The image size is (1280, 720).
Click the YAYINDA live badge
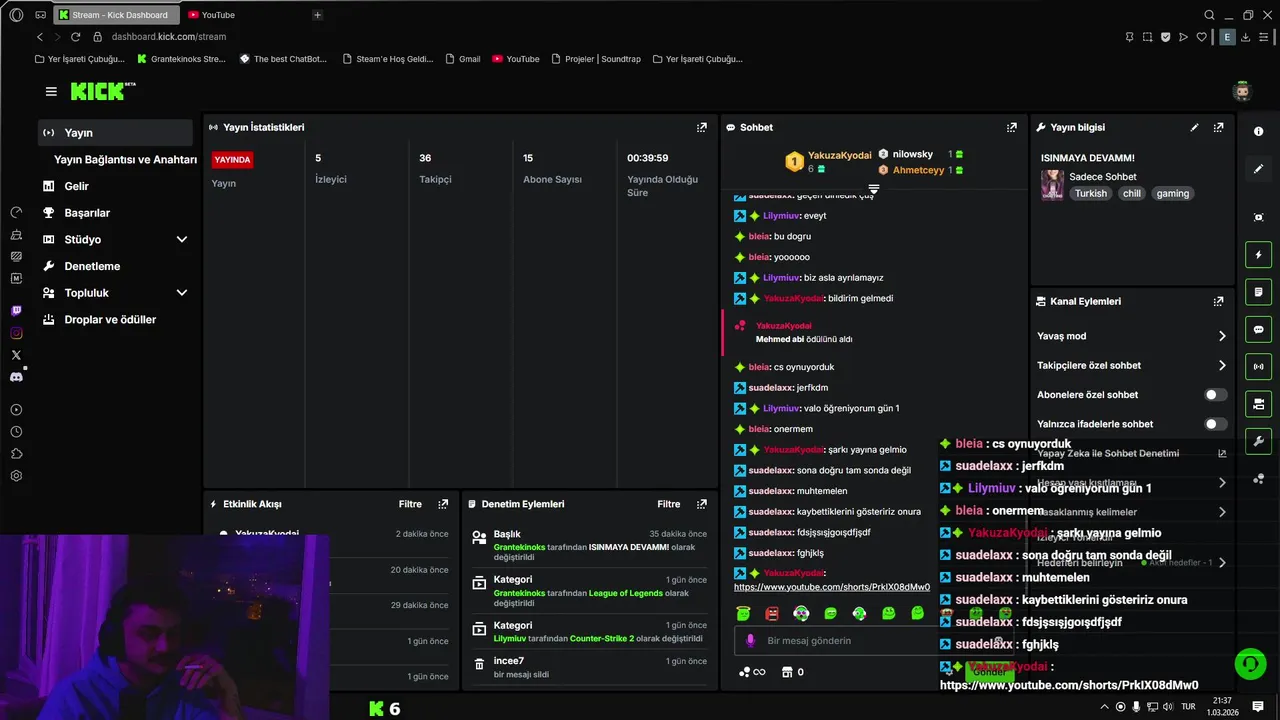232,160
